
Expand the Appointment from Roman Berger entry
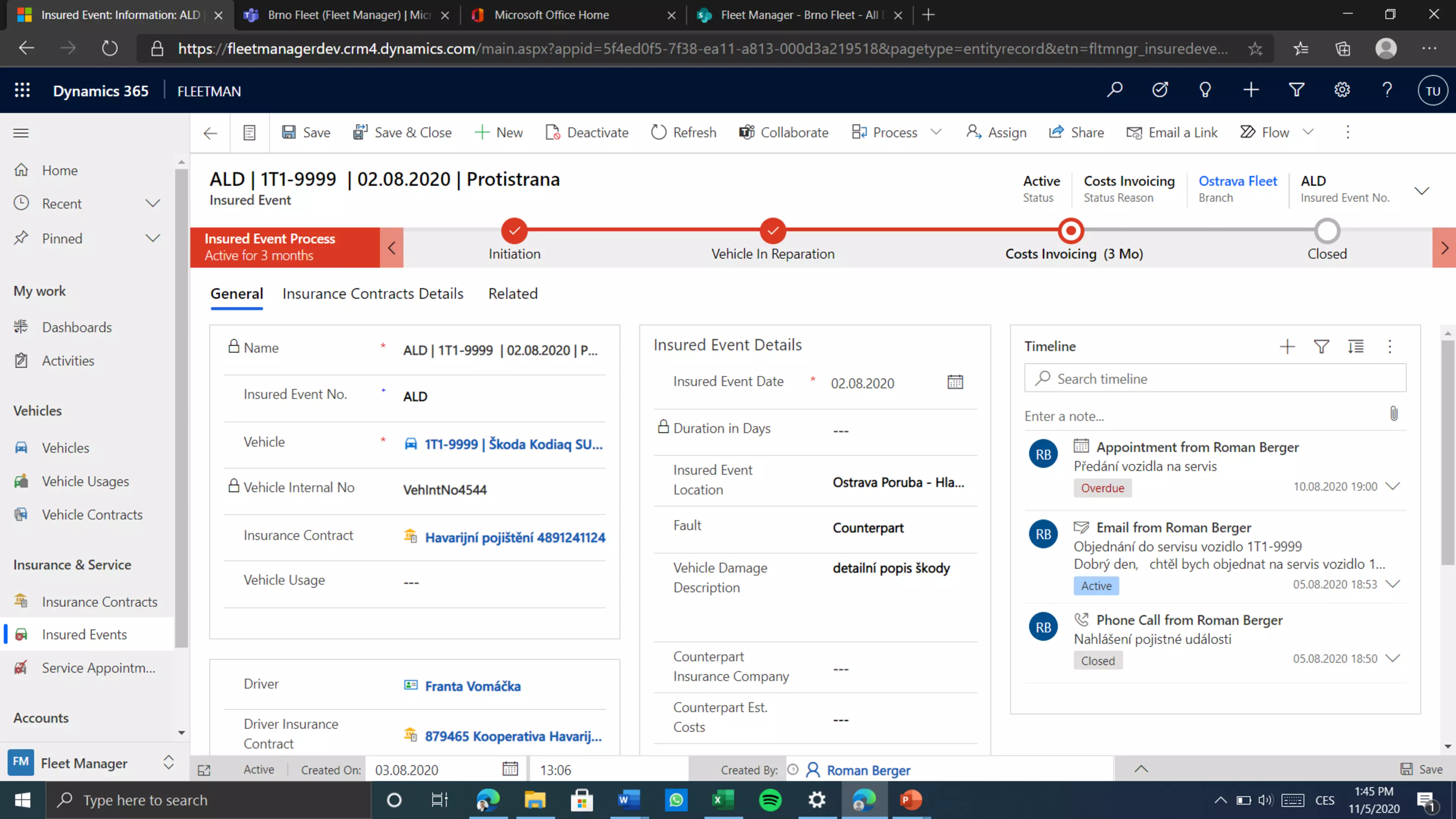click(1393, 486)
